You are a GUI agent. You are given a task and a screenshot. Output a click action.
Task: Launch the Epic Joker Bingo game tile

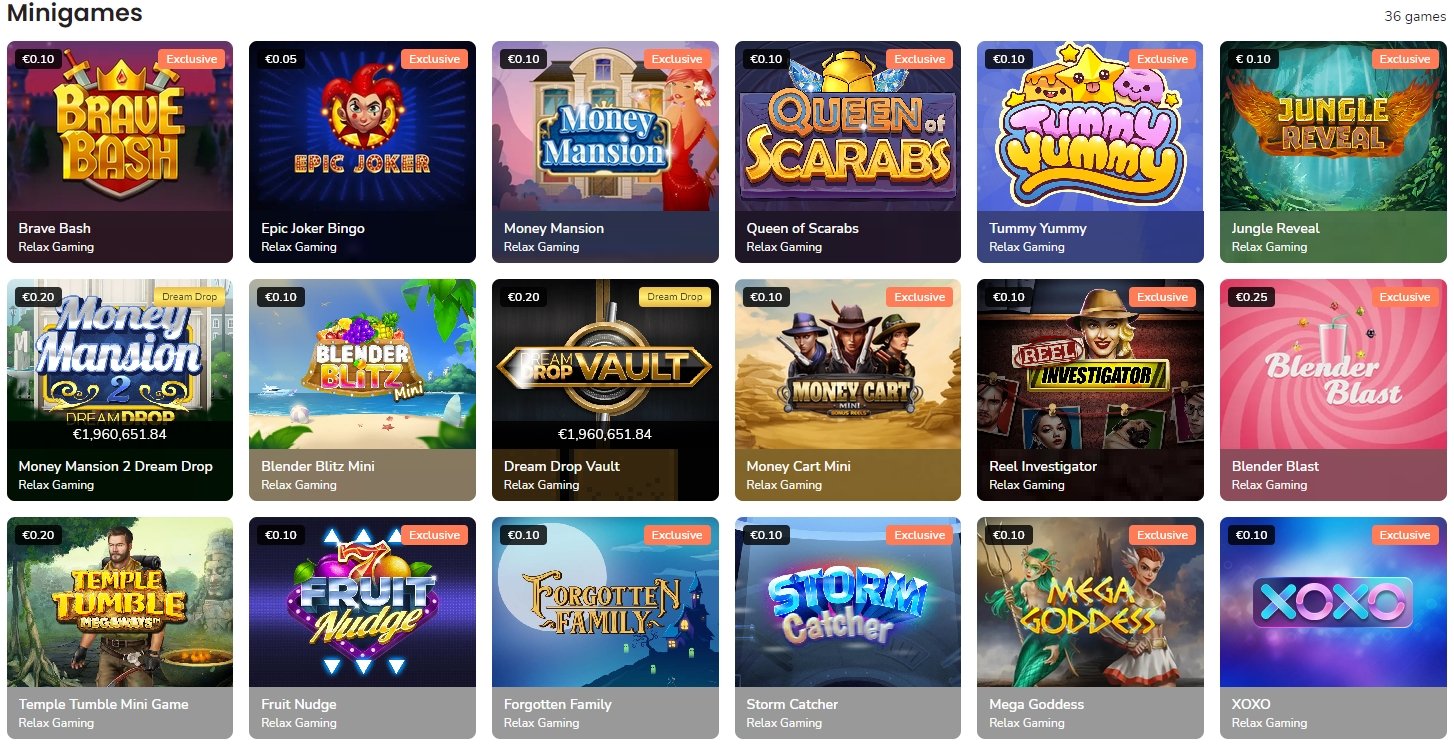pyautogui.click(x=362, y=152)
